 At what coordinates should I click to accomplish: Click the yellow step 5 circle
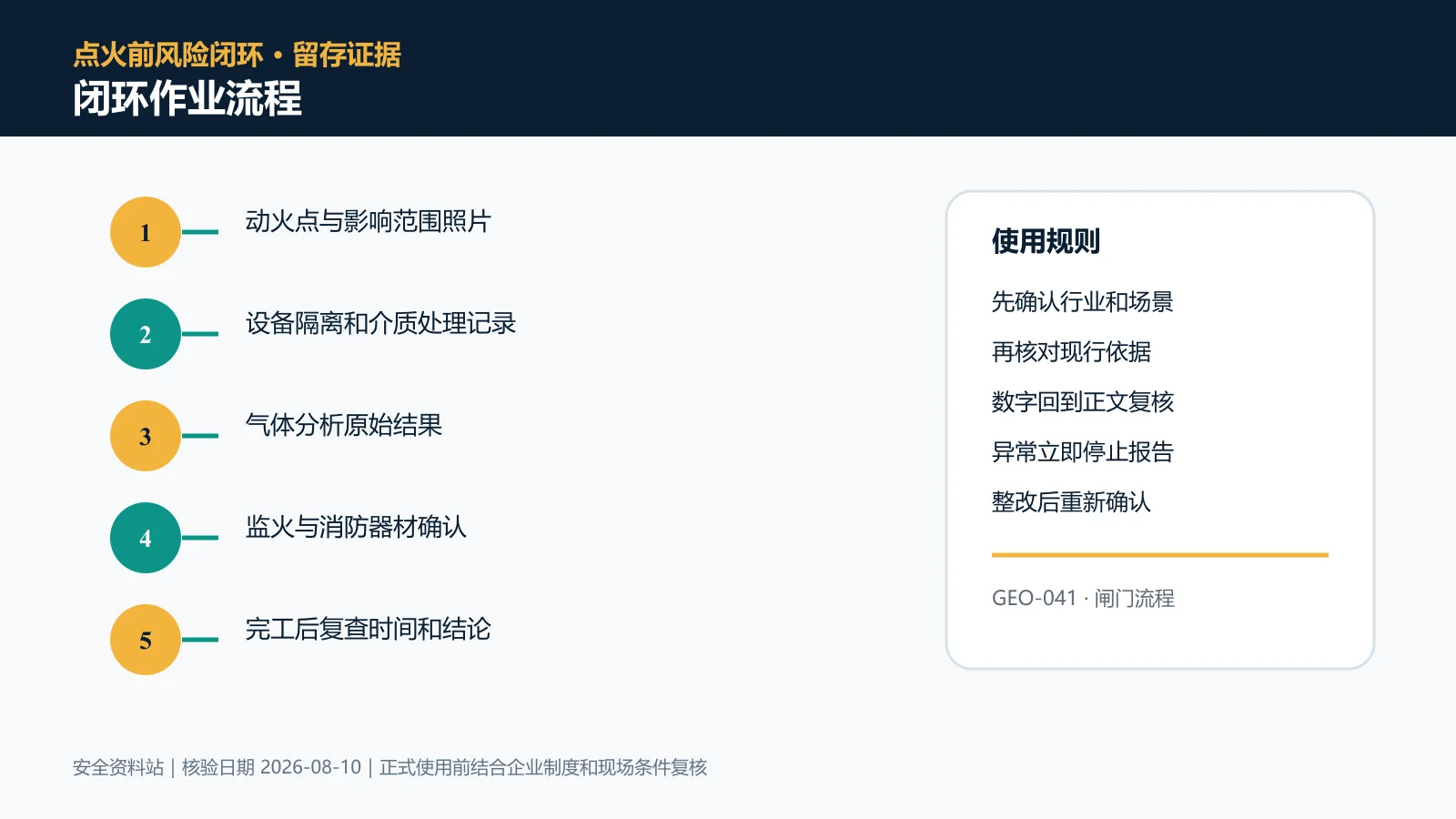(x=146, y=640)
